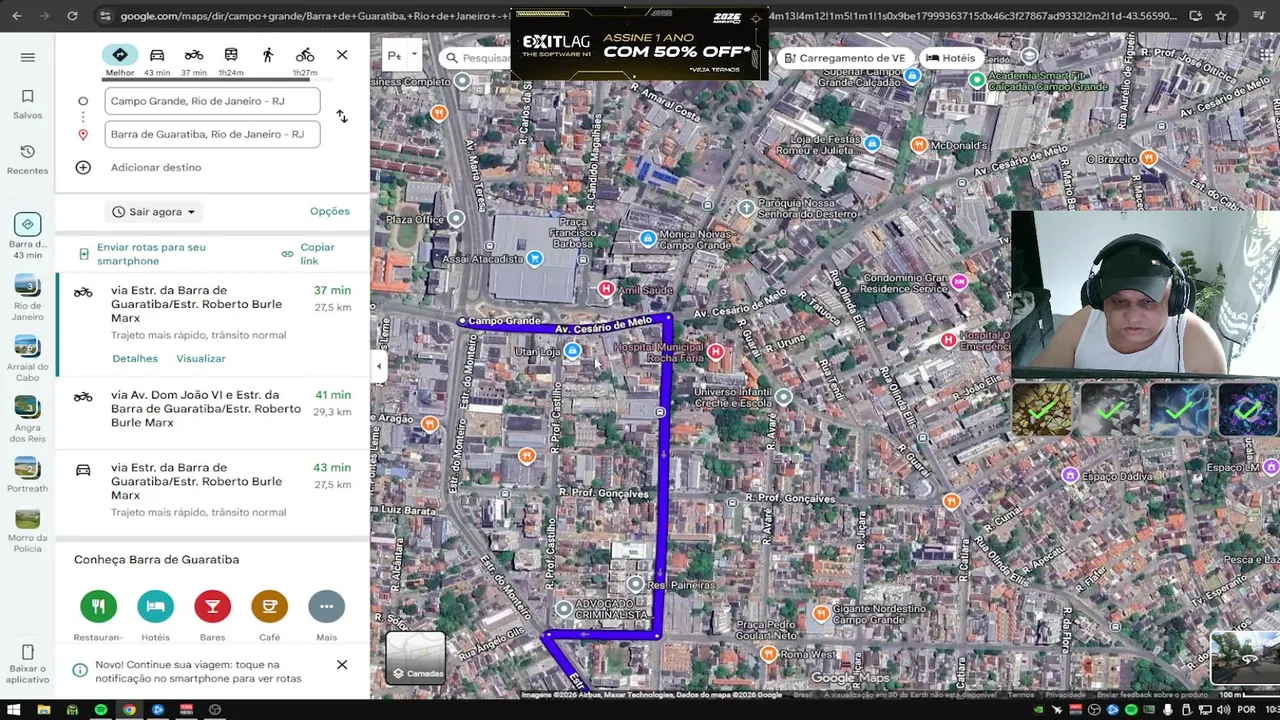Open the Rio de Janeiro recent place

click(27, 298)
